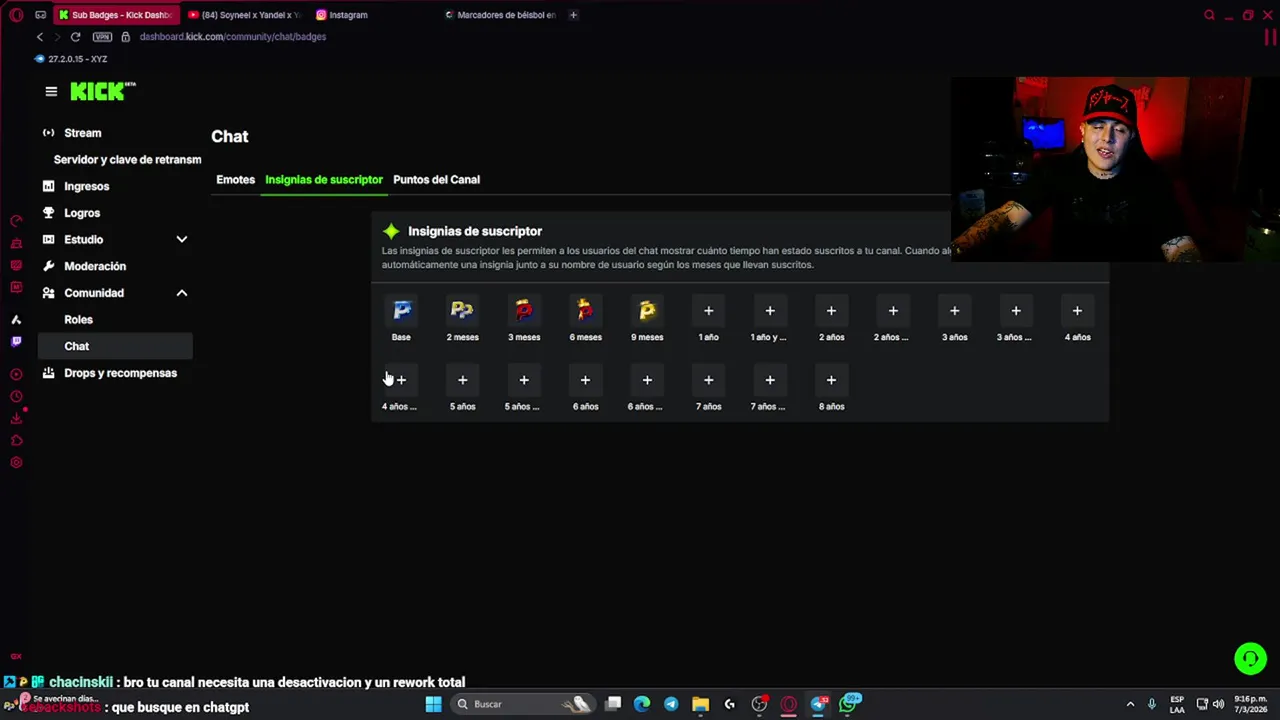Add badge for truncated '5 años ...' slot
The height and width of the screenshot is (720, 1280).
click(524, 380)
